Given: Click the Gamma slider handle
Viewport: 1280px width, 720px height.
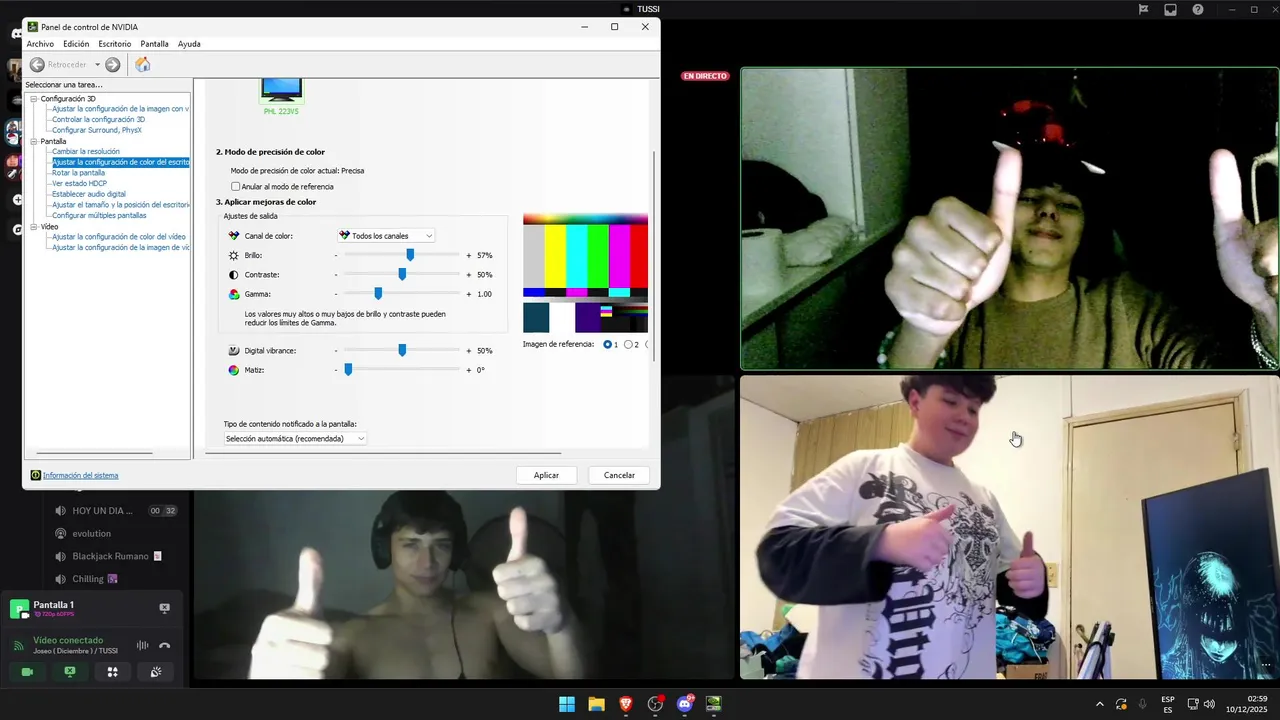Looking at the screenshot, I should pos(378,294).
